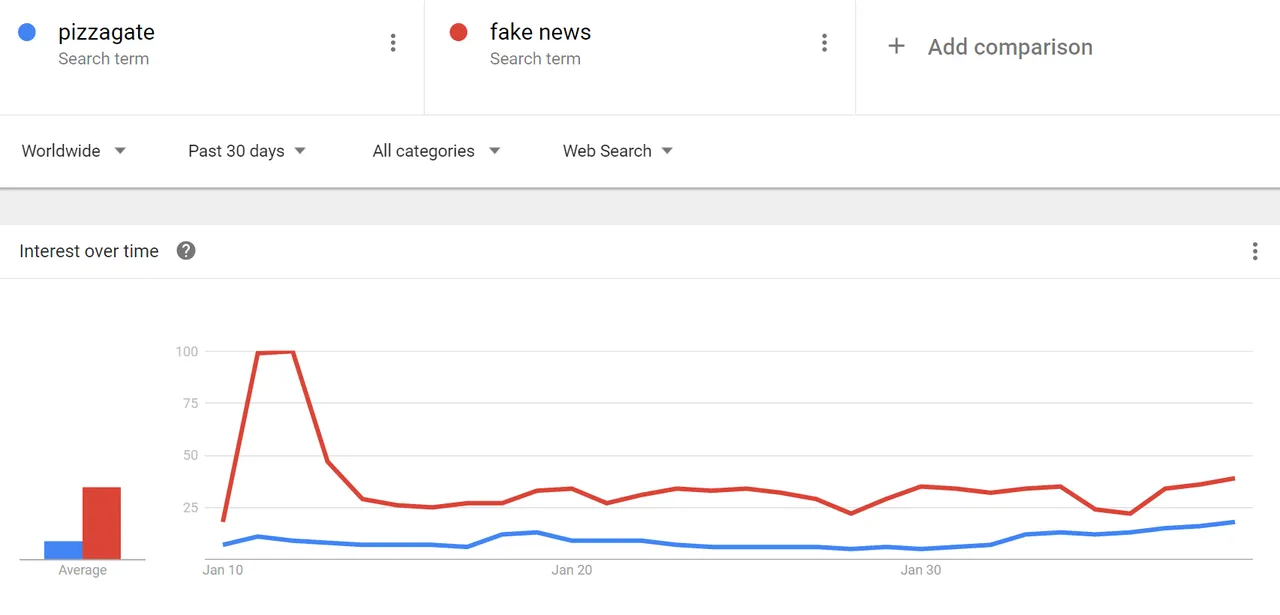Open the Past 30 days time range dropdown

[x=247, y=151]
